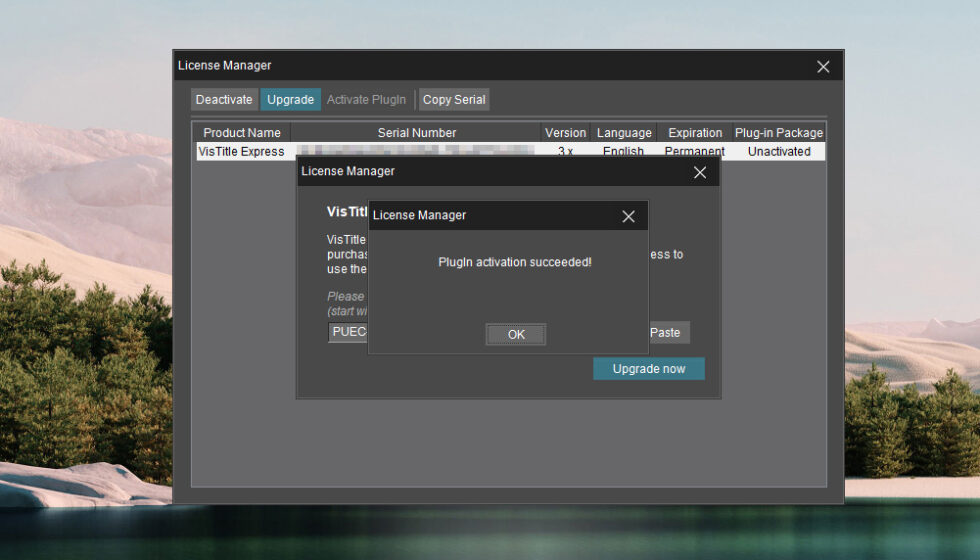
Task: Click the Expiration column header
Action: (x=695, y=132)
